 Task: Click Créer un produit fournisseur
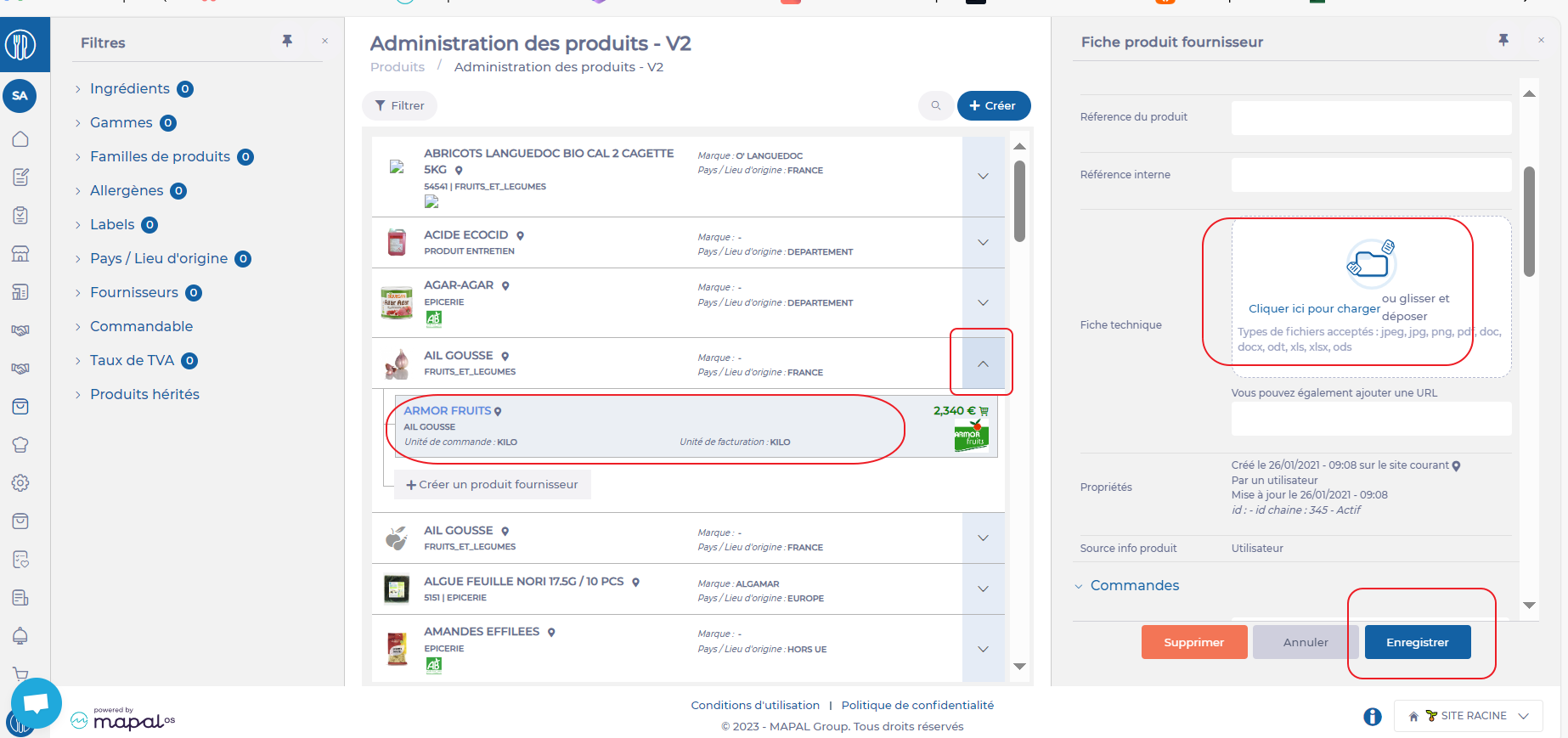pos(492,484)
